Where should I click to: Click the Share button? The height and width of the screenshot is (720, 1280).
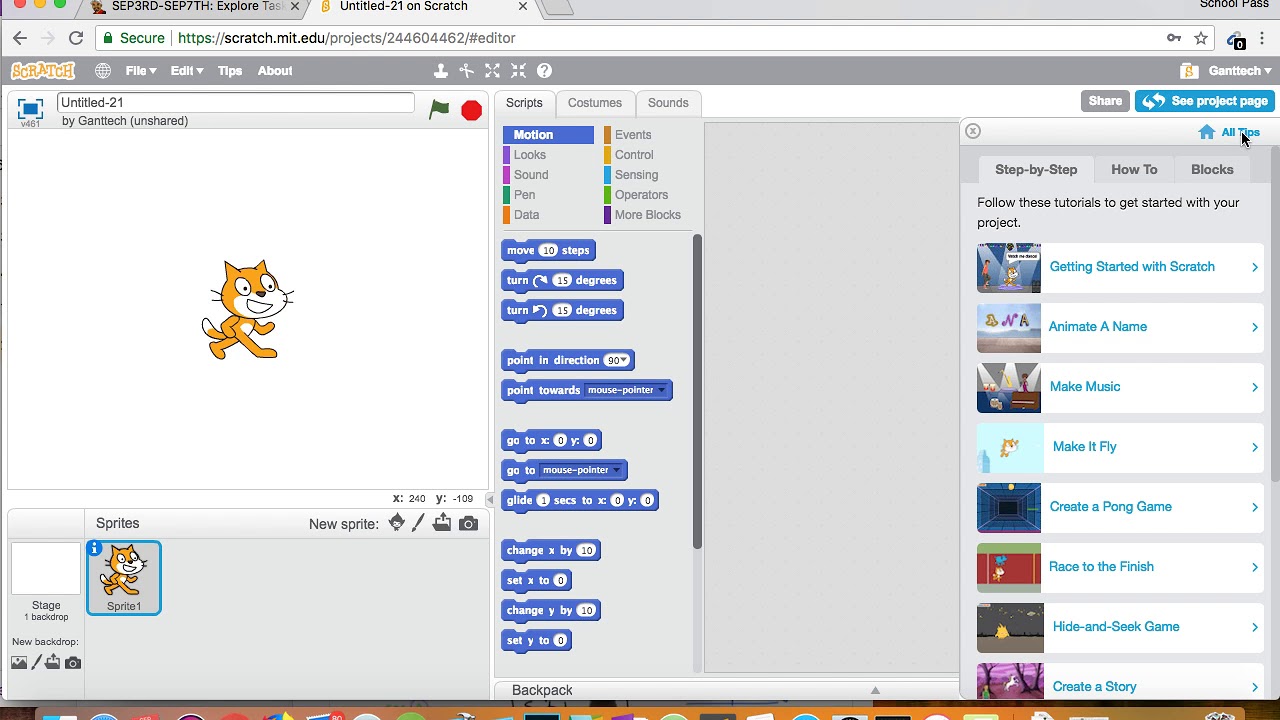coord(1105,101)
